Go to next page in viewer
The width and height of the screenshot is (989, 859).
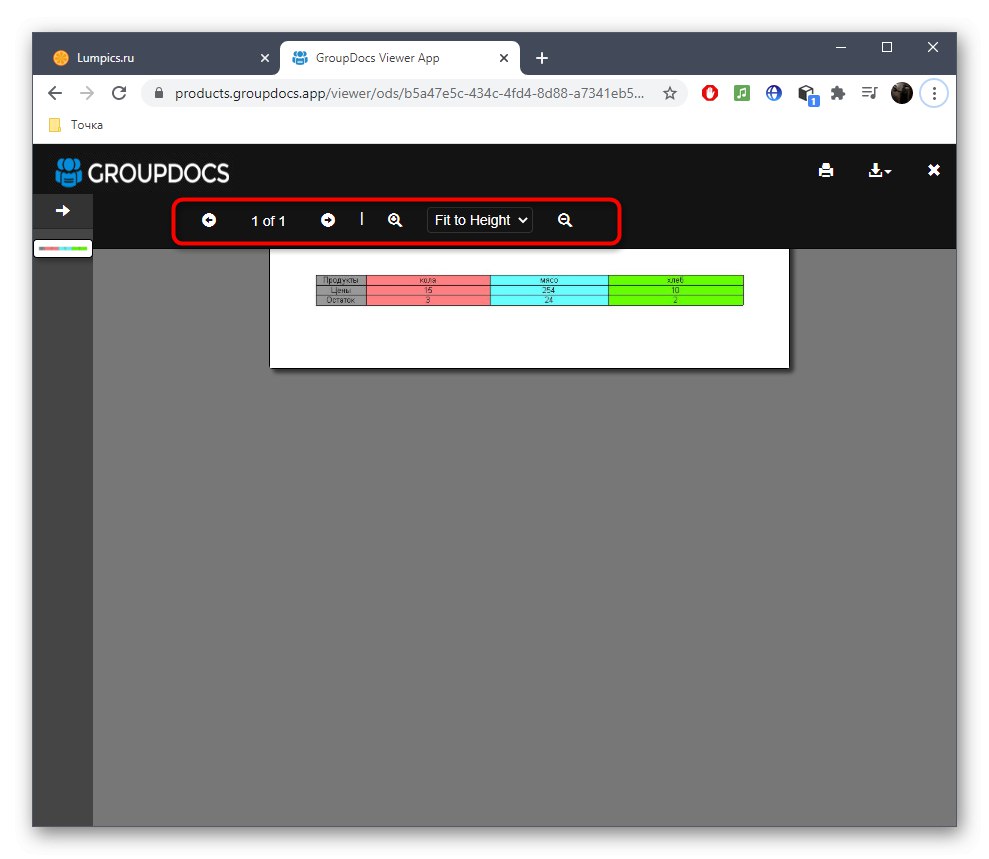point(328,220)
